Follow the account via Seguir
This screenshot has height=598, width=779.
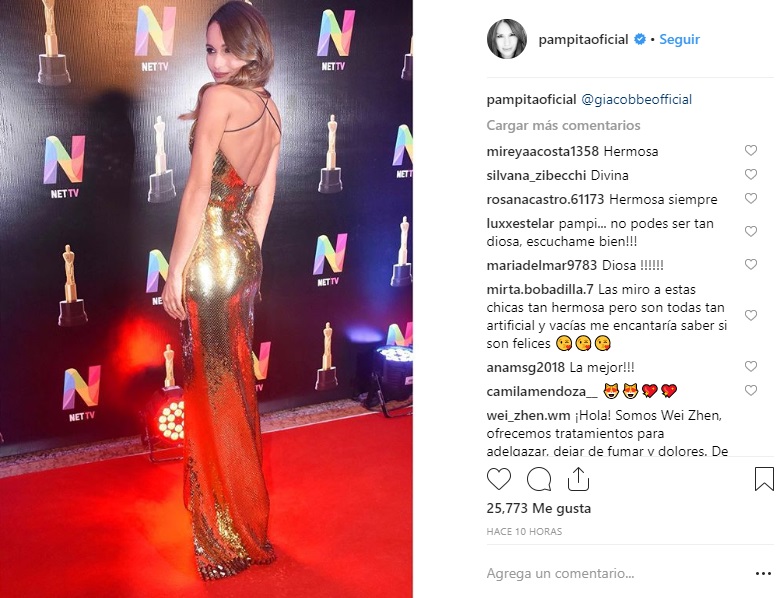pyautogui.click(x=679, y=39)
